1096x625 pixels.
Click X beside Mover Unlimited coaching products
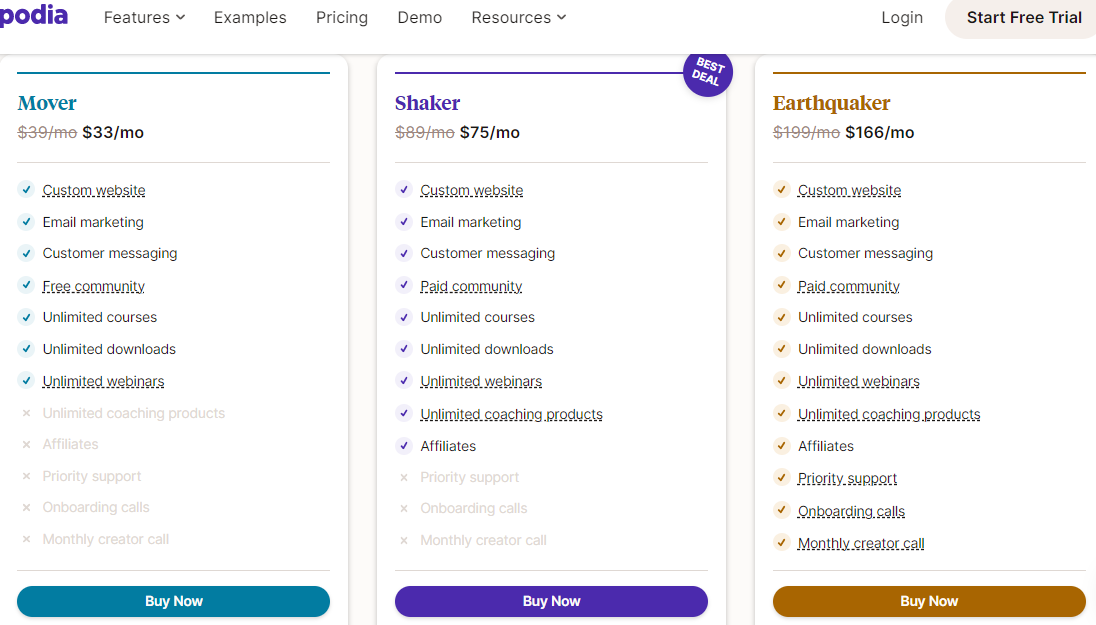(x=26, y=413)
